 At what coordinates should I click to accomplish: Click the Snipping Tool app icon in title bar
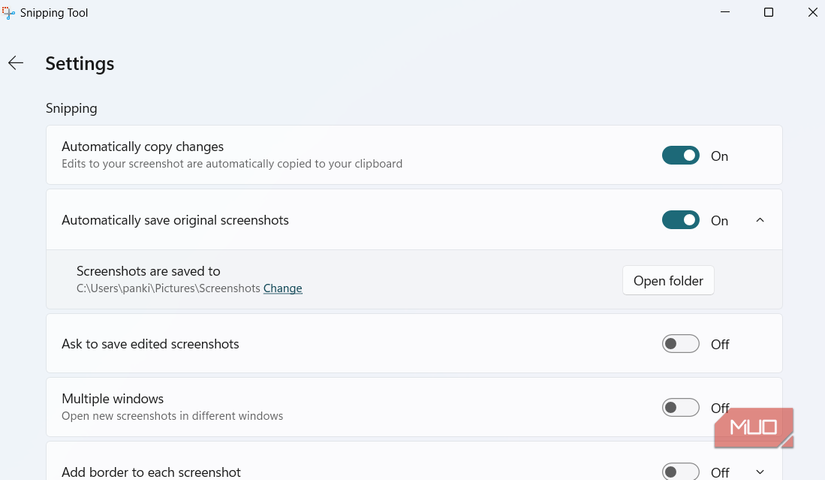pyautogui.click(x=8, y=13)
